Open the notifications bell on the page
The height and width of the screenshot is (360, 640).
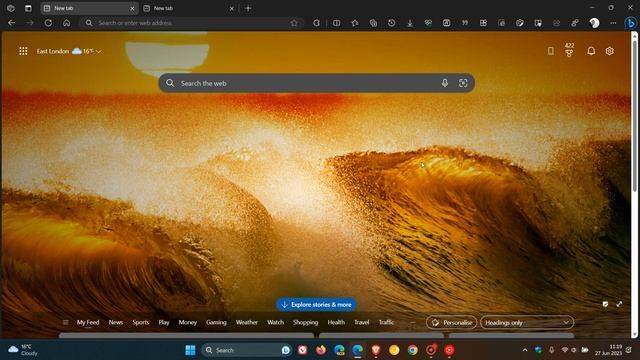(x=591, y=51)
